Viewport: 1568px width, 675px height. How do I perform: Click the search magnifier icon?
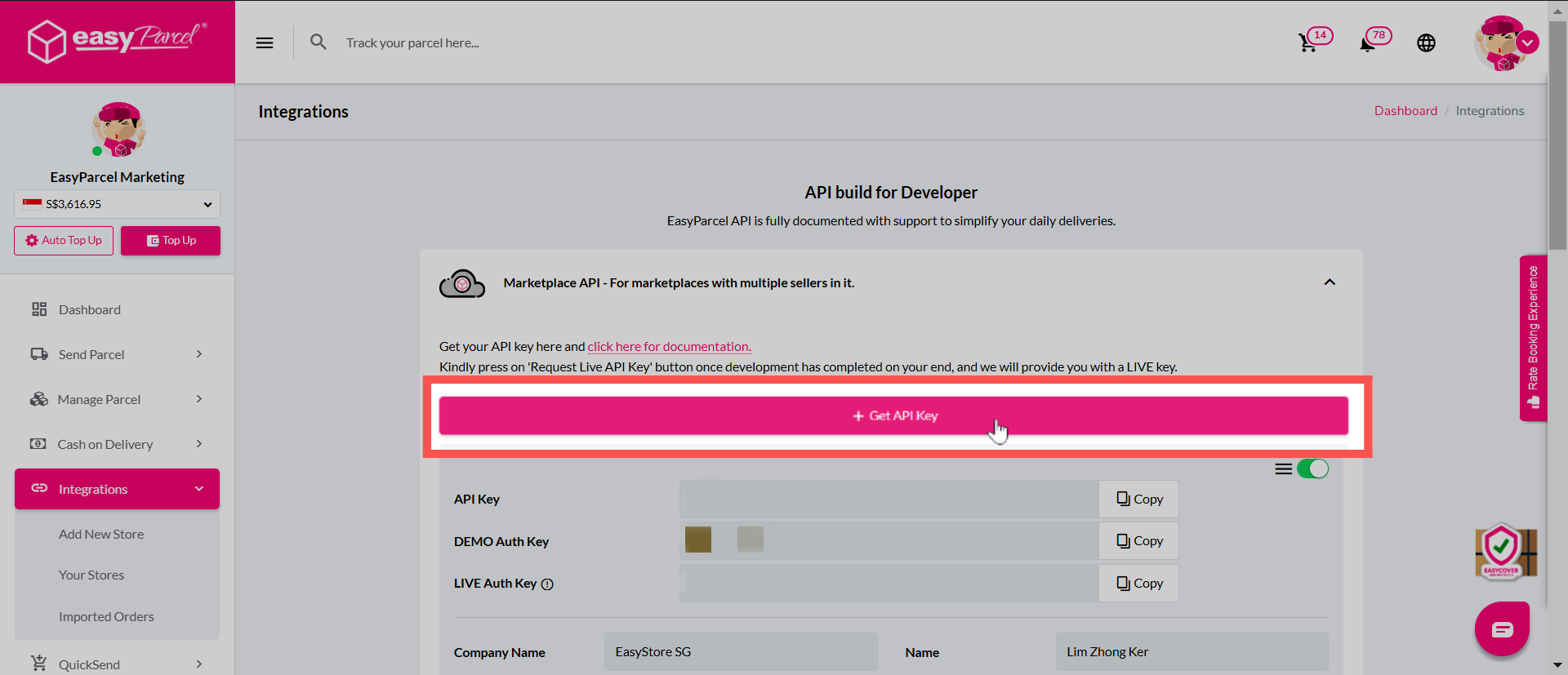point(318,42)
